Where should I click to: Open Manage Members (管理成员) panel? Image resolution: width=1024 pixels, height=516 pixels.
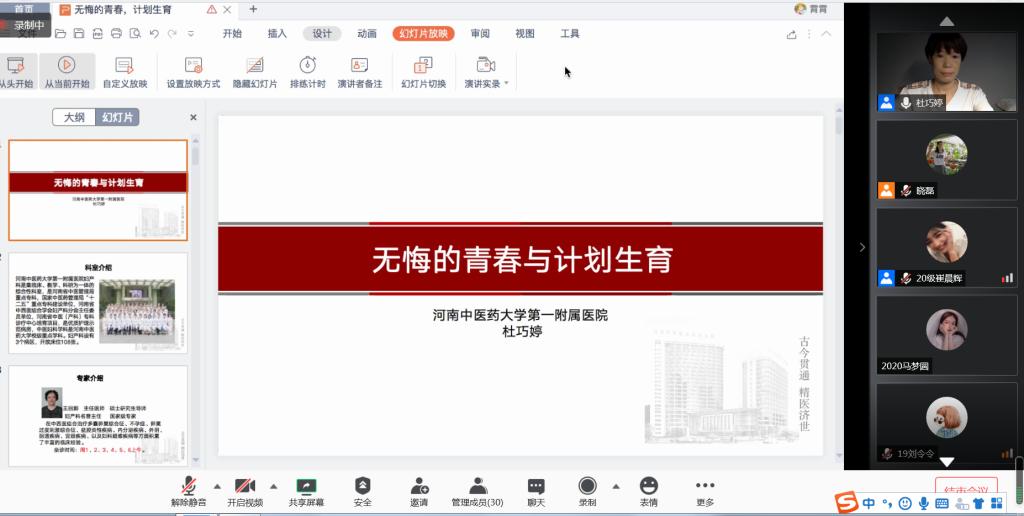[x=477, y=487]
